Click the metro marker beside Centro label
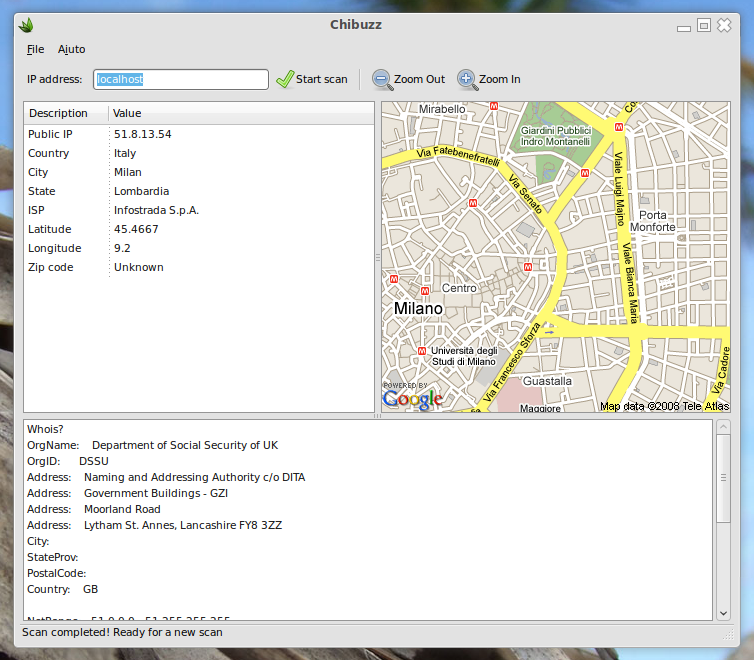 click(x=425, y=291)
